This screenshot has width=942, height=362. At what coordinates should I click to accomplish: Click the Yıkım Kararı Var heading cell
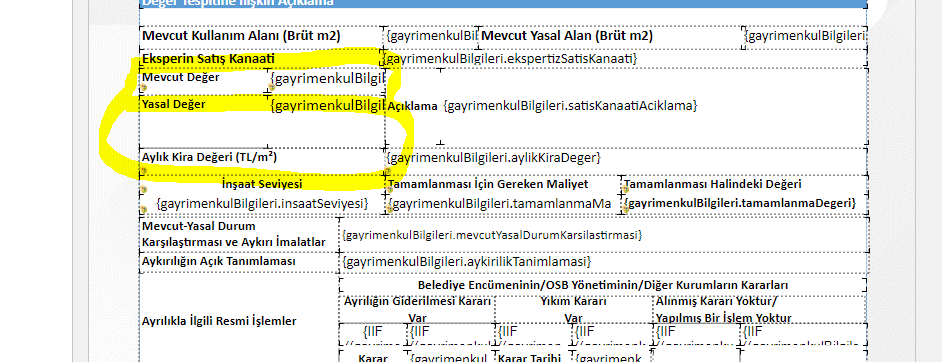[x=573, y=309]
